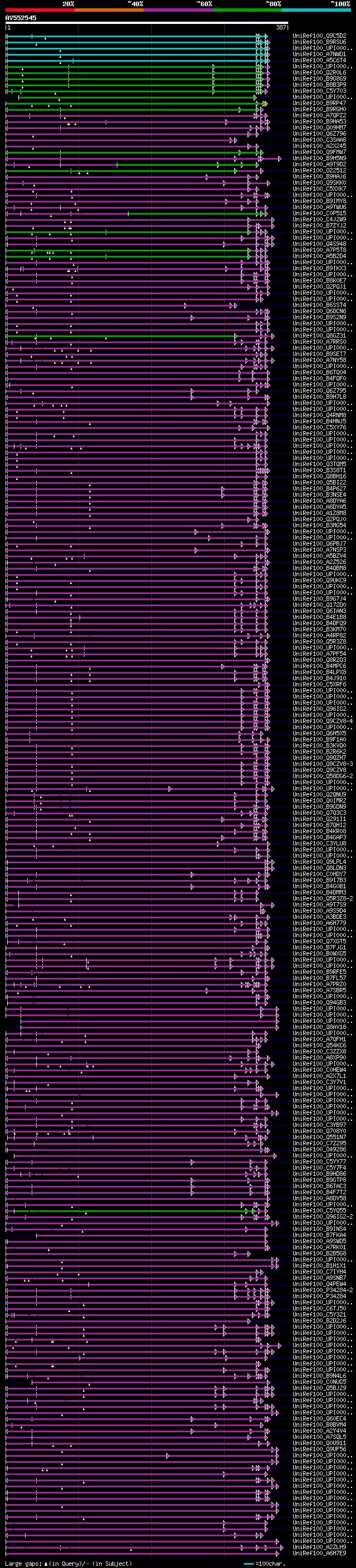Click the alignment bar for UniRef100_B9RP47
The width and height of the screenshot is (356, 1568).
pyautogui.click(x=137, y=103)
